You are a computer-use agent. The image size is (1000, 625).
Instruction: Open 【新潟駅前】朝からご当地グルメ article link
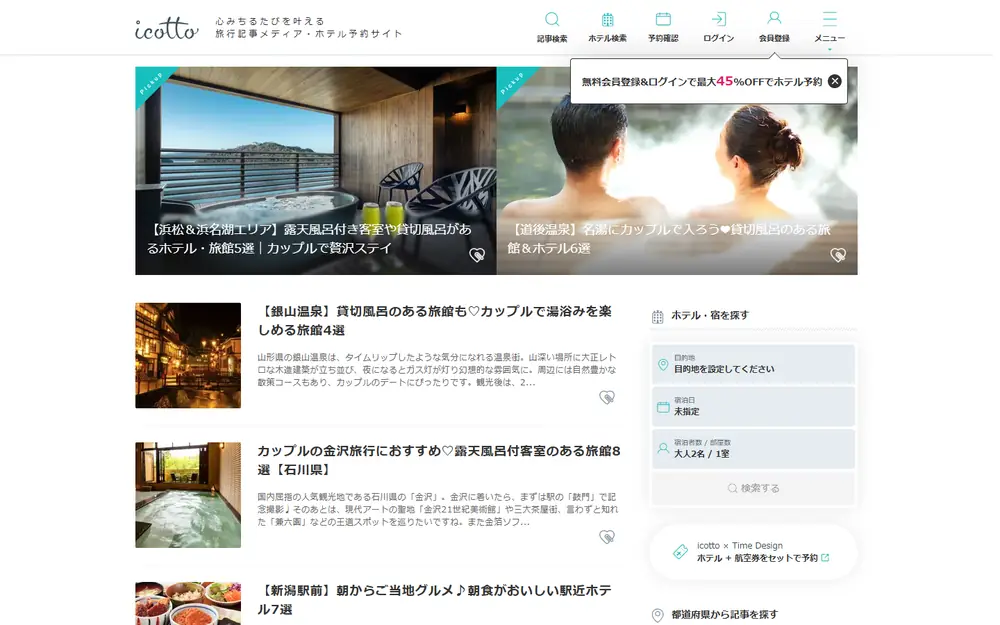[x=434, y=600]
